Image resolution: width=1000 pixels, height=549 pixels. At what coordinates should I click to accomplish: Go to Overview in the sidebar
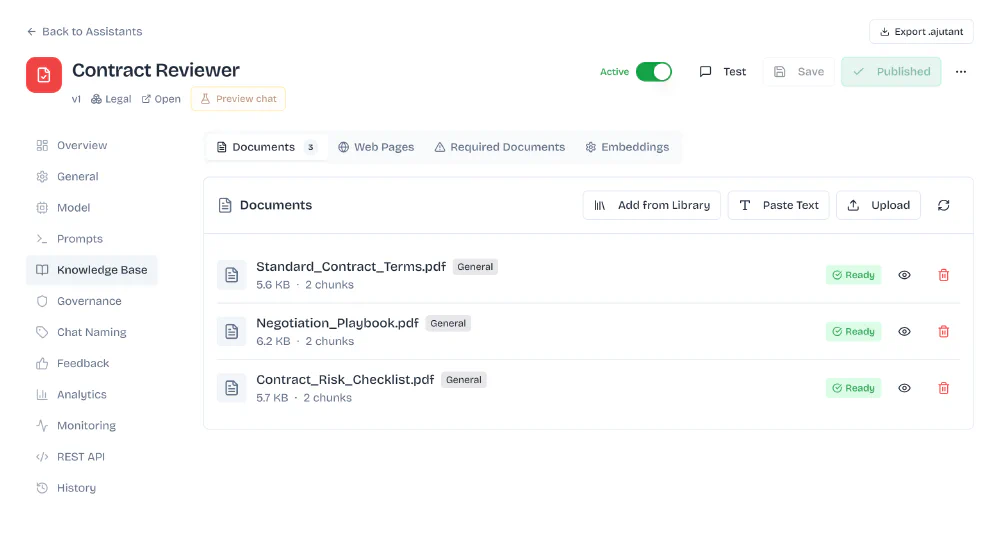pyautogui.click(x=92, y=145)
